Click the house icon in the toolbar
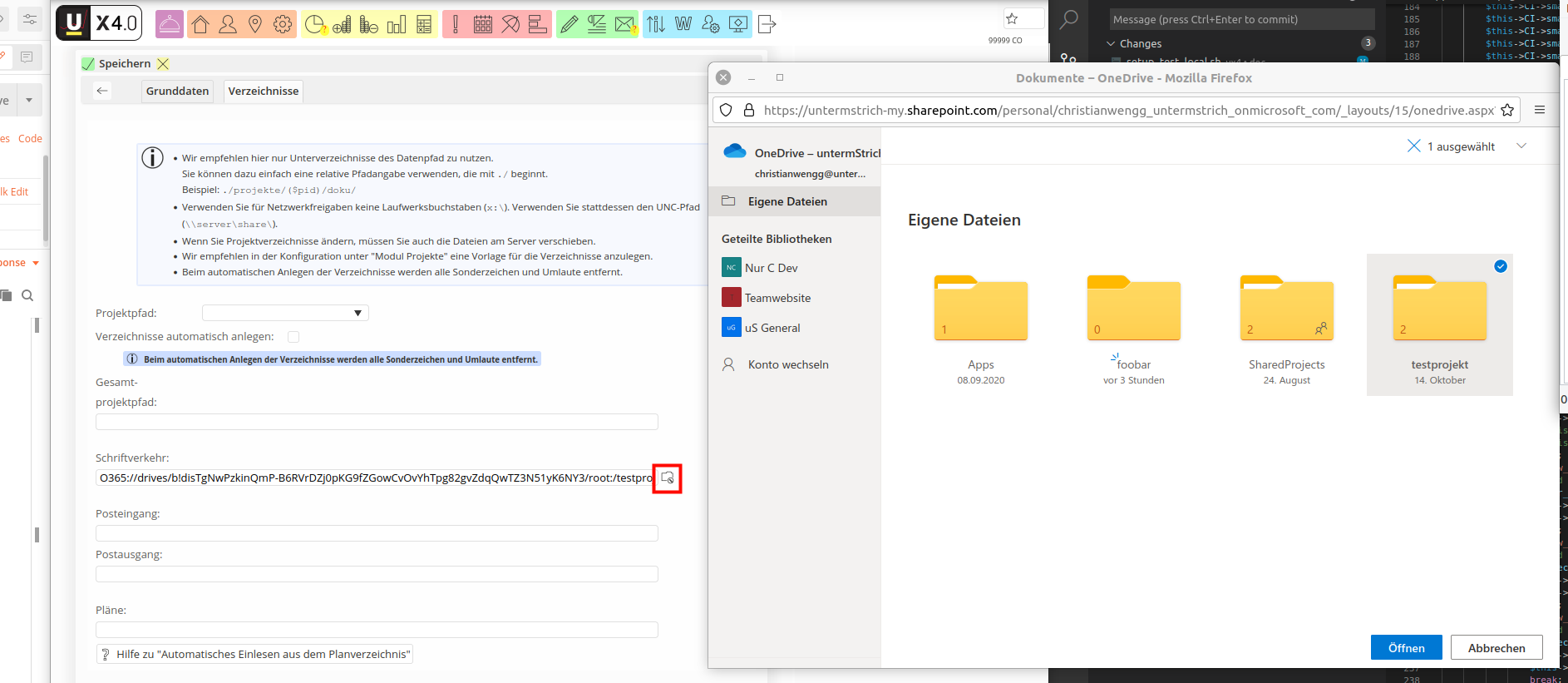Viewport: 1568px width, 683px height. [x=200, y=24]
